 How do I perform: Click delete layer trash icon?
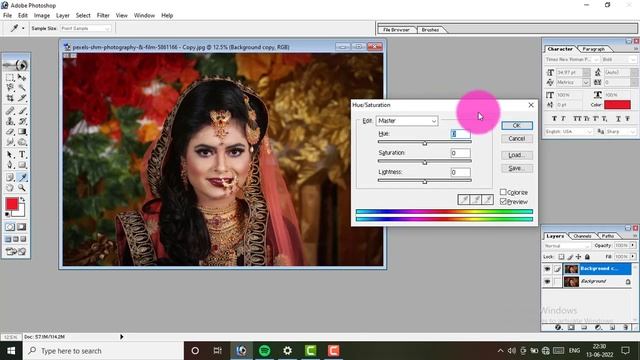tap(625, 327)
